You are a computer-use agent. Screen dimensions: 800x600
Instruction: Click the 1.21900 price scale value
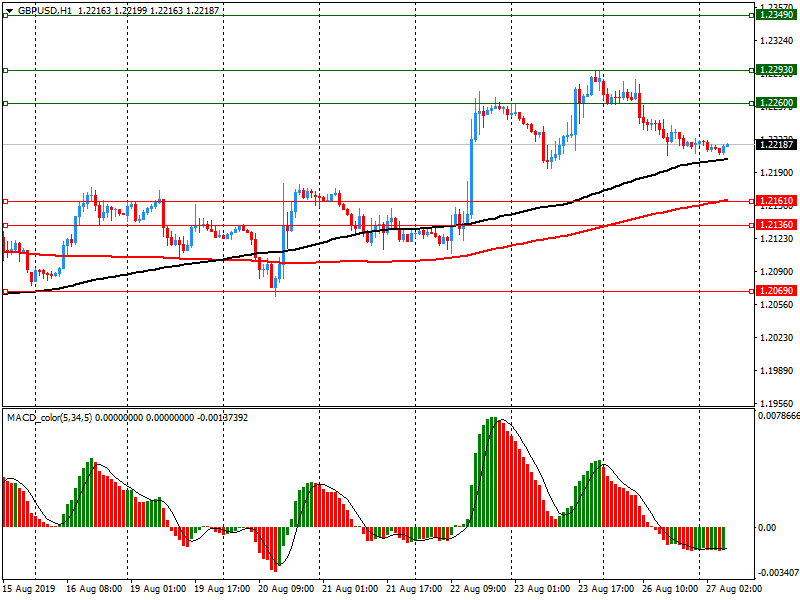777,173
